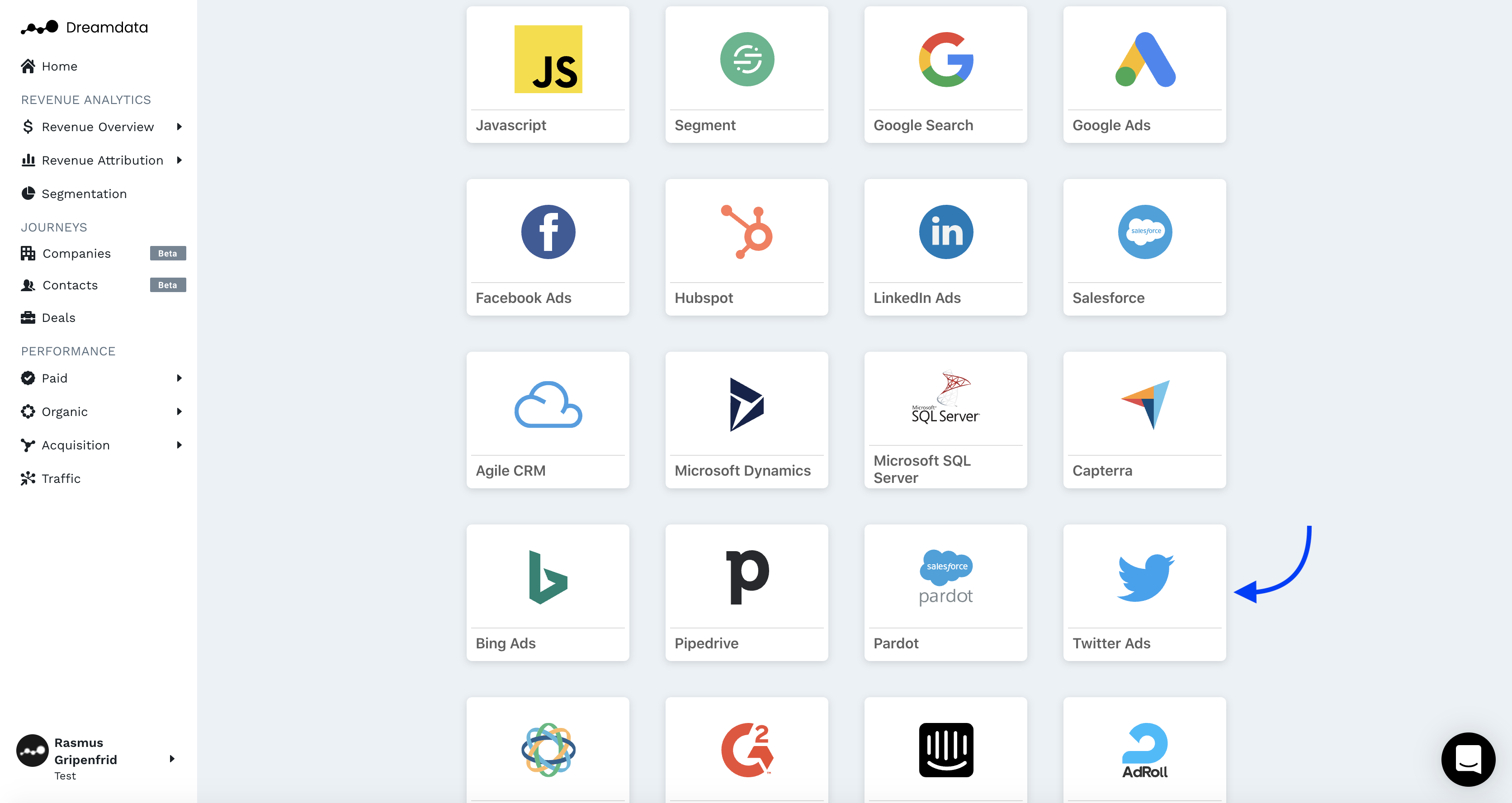Click the Segmentation pie chart icon
The image size is (1512, 803).
tap(28, 193)
